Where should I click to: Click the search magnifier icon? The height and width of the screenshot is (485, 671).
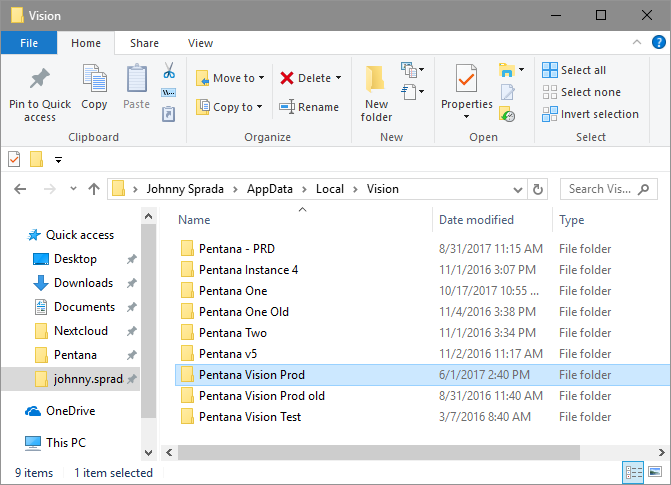644,189
